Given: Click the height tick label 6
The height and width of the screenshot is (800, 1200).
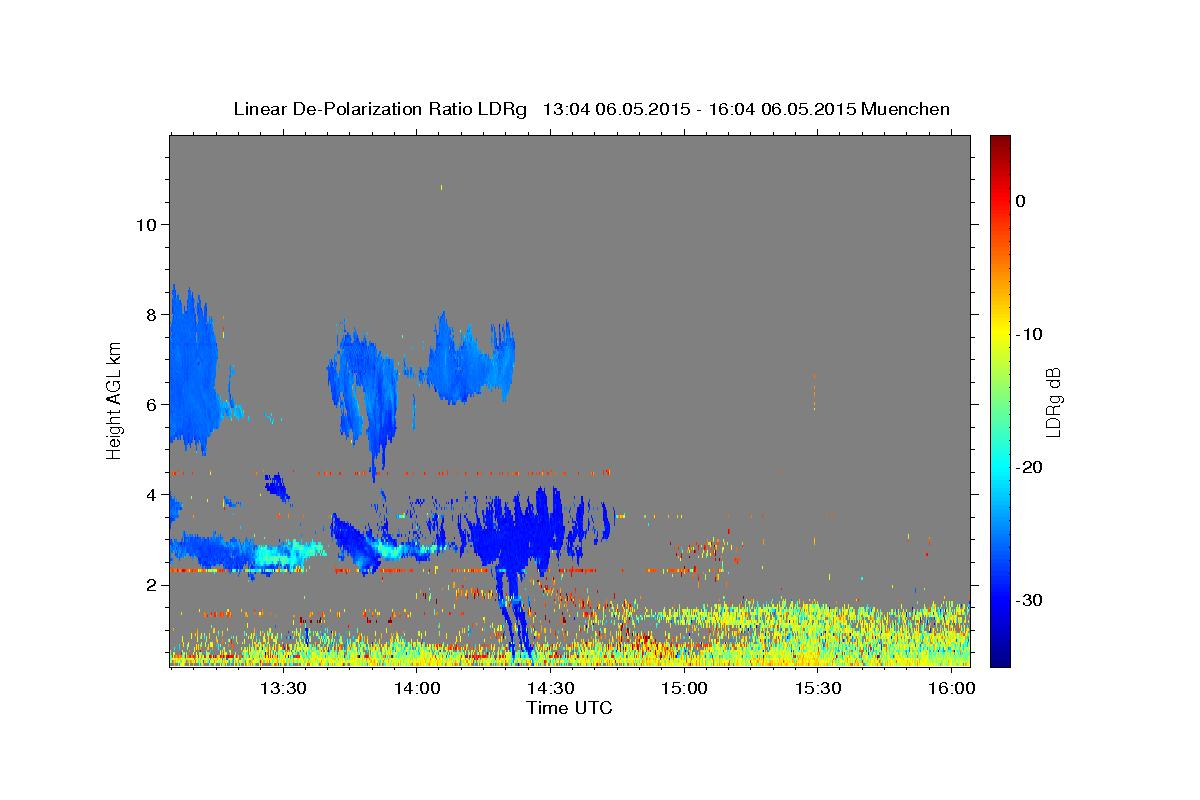Looking at the screenshot, I should tap(151, 404).
